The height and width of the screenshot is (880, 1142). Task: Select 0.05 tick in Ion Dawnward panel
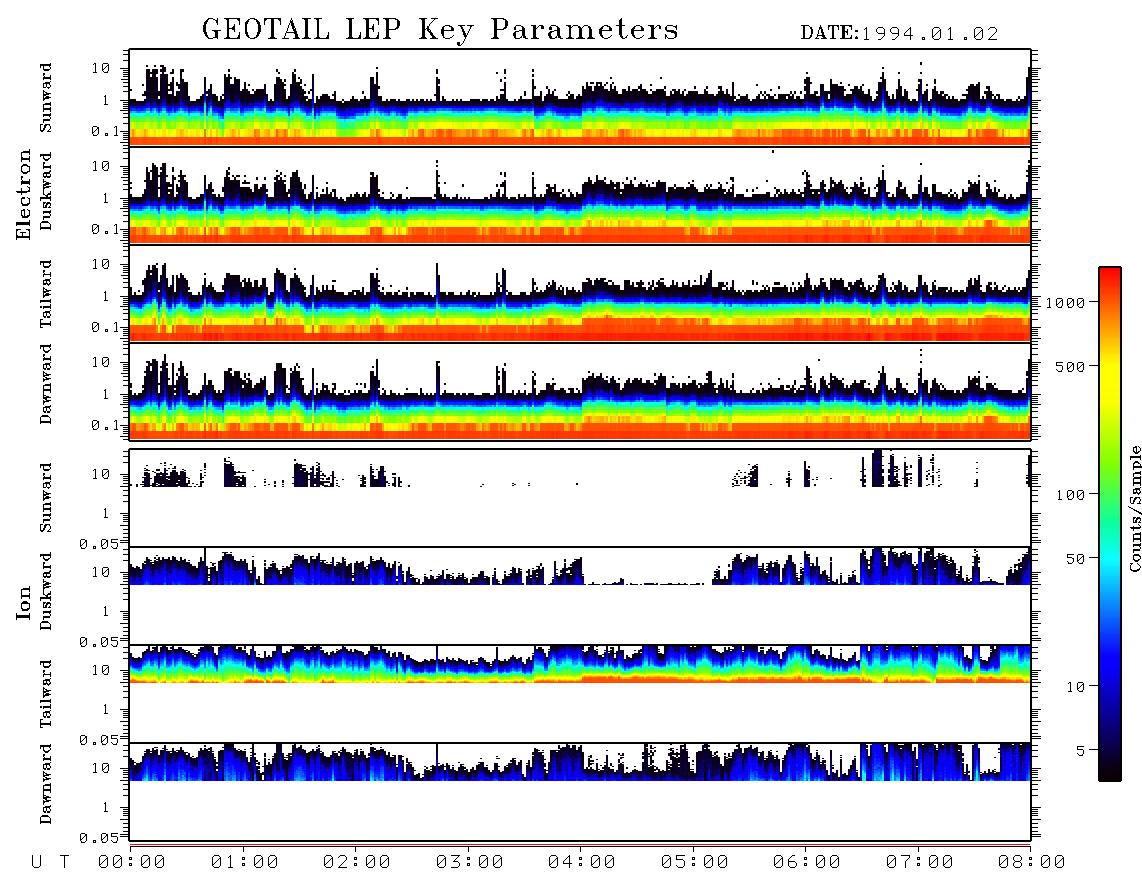tap(99, 838)
